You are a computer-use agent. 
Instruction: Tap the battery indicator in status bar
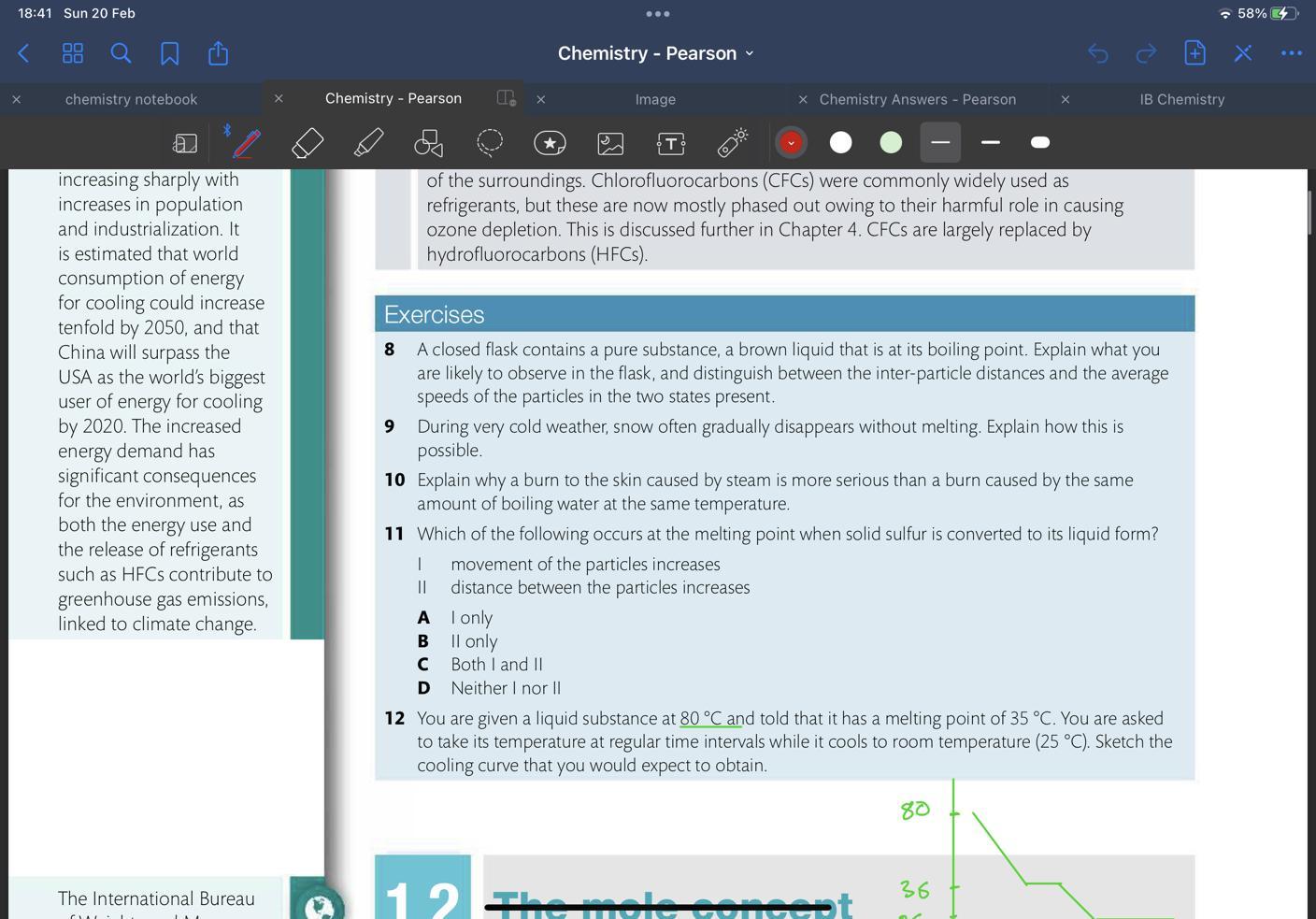pos(1285,13)
